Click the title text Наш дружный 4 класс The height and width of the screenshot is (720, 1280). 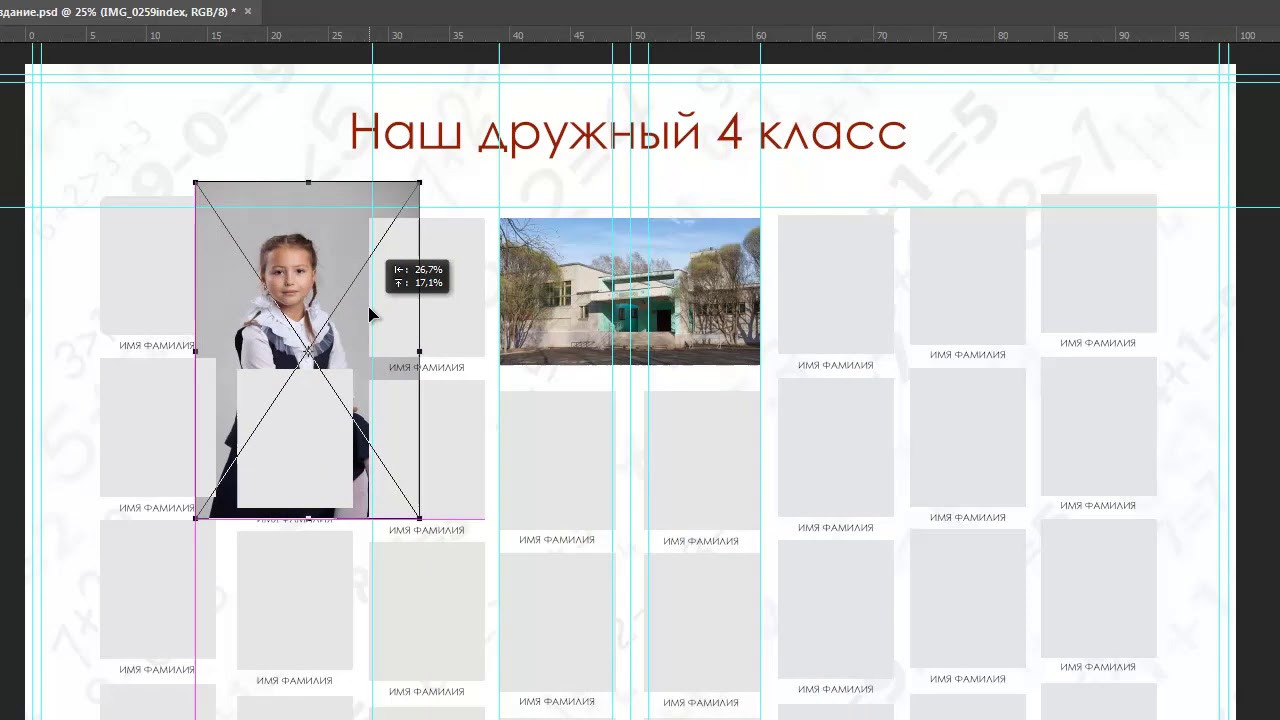[628, 132]
